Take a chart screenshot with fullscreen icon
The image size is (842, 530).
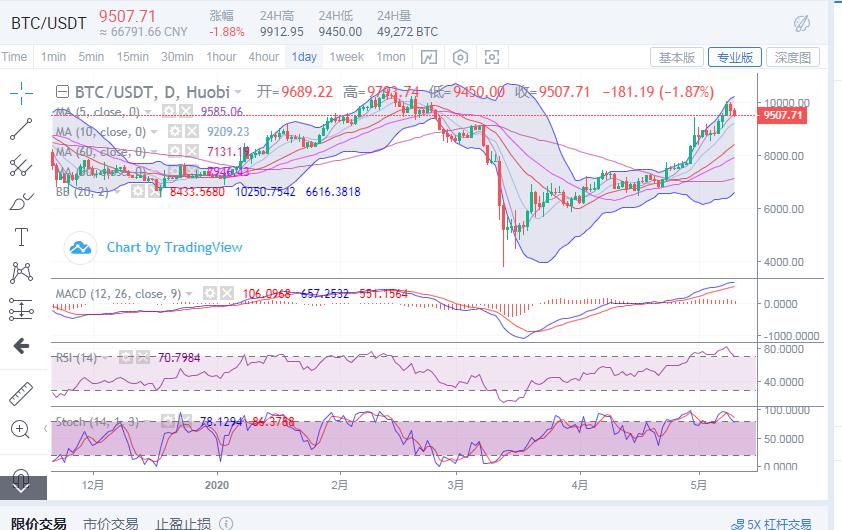coord(492,57)
